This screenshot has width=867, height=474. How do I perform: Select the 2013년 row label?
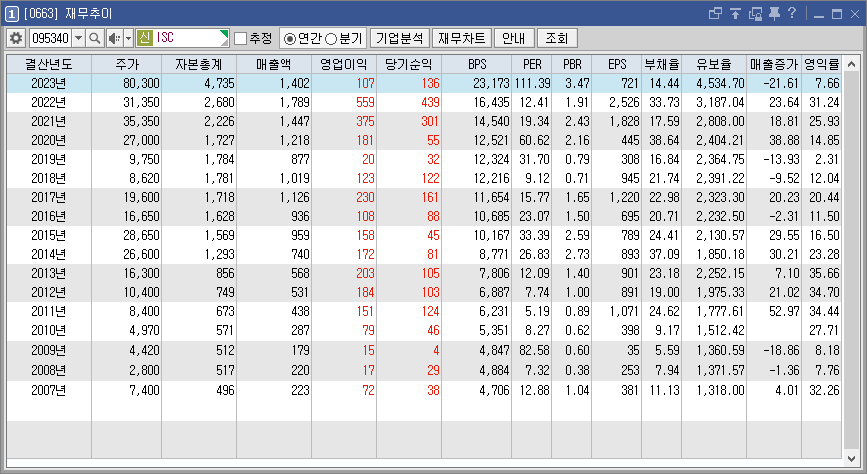pyautogui.click(x=49, y=273)
